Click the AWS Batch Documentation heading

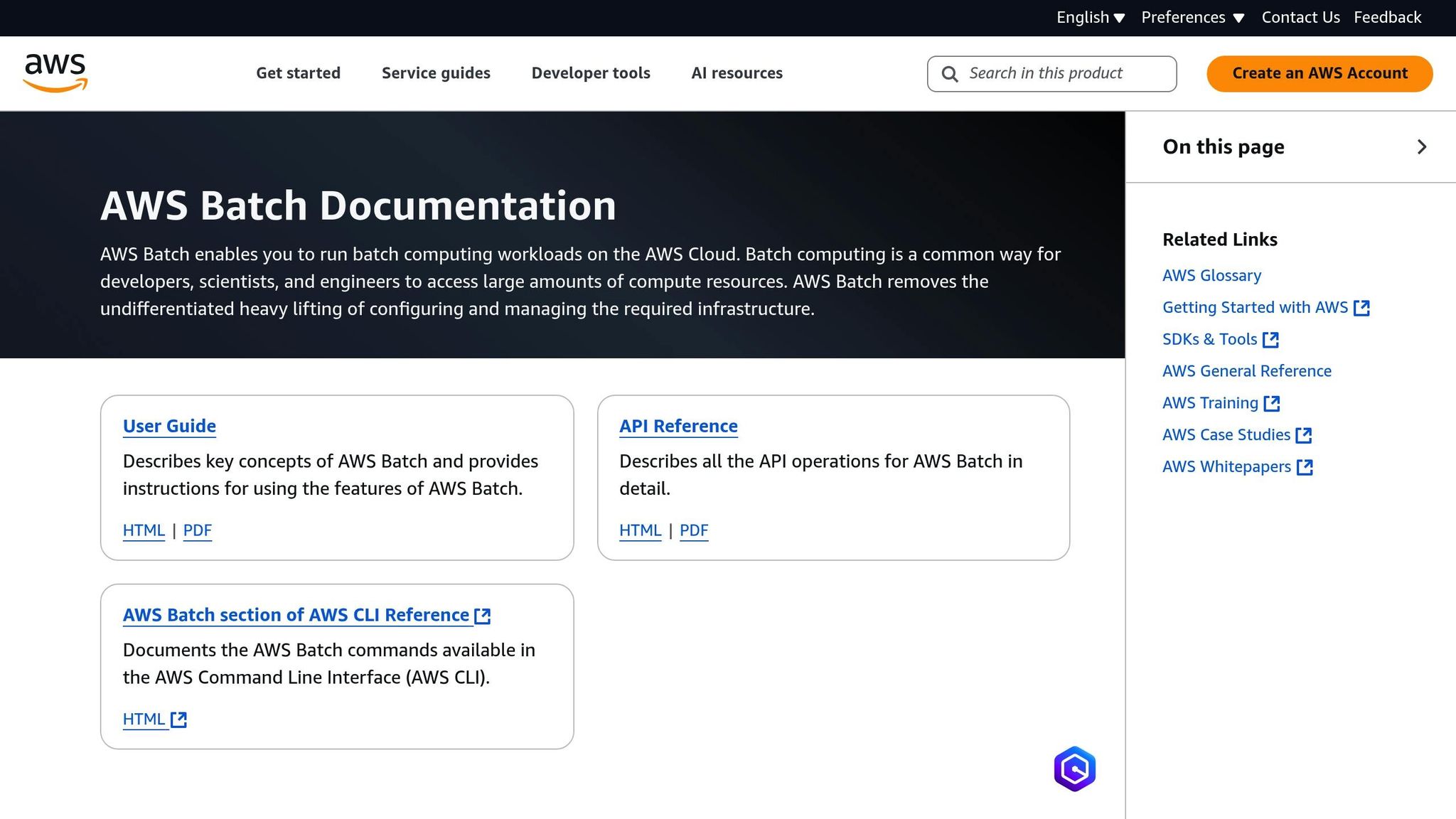coord(358,206)
